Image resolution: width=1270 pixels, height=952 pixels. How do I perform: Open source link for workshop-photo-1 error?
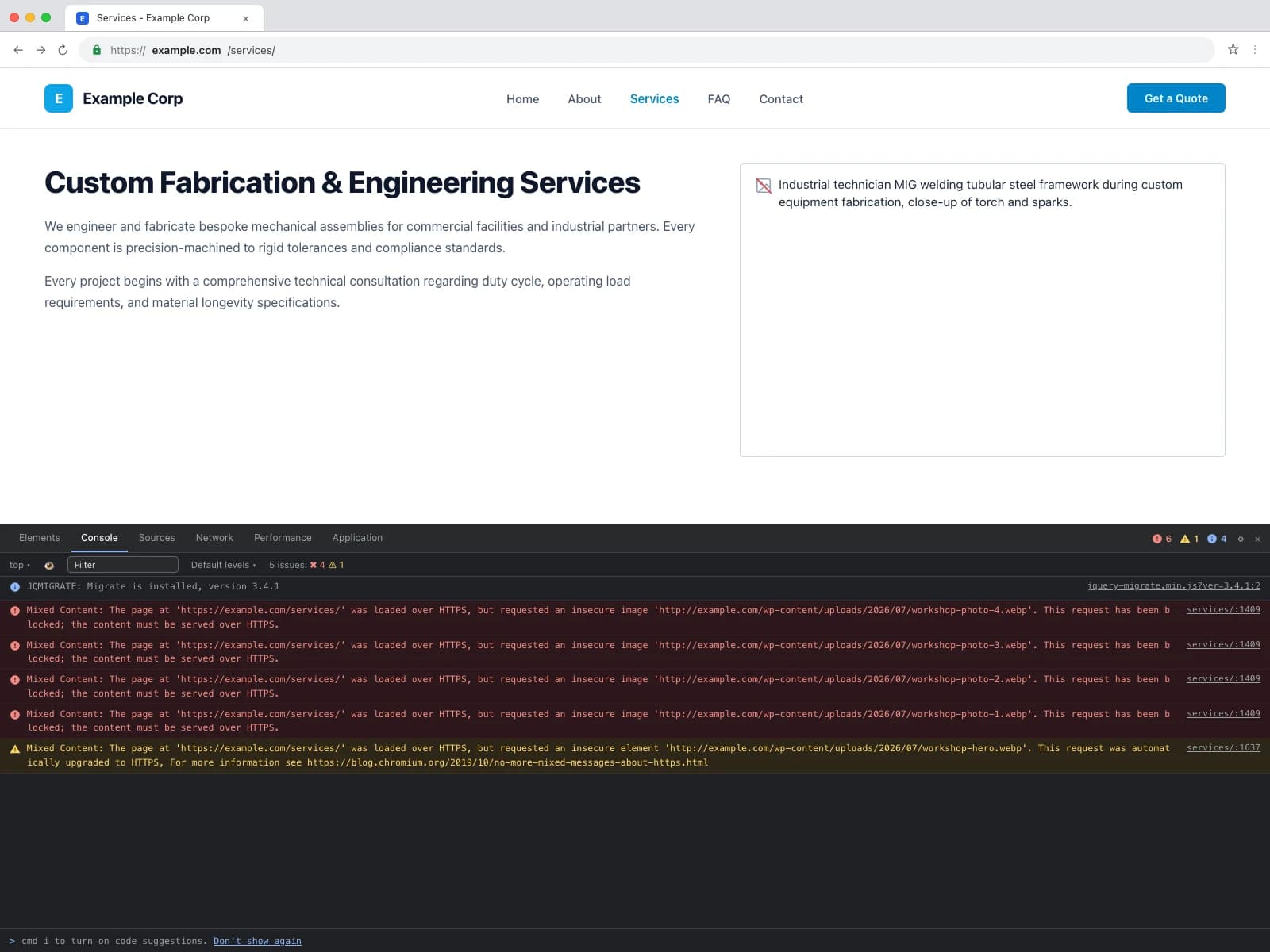pos(1223,714)
